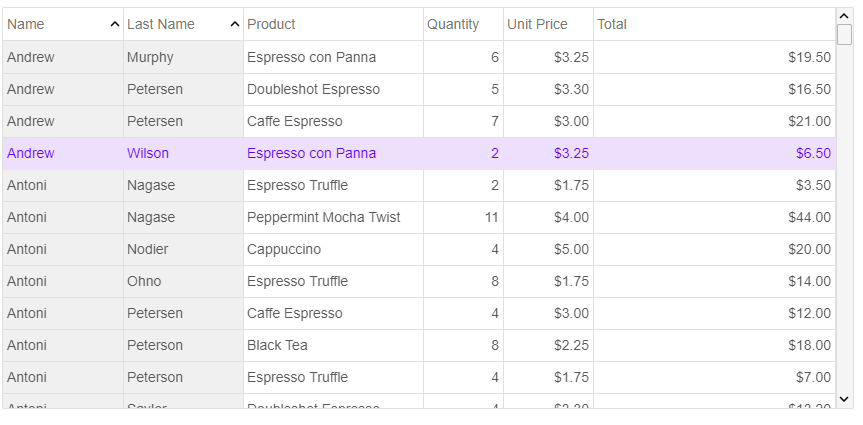
Task: Click the Total column header
Action: [714, 24]
